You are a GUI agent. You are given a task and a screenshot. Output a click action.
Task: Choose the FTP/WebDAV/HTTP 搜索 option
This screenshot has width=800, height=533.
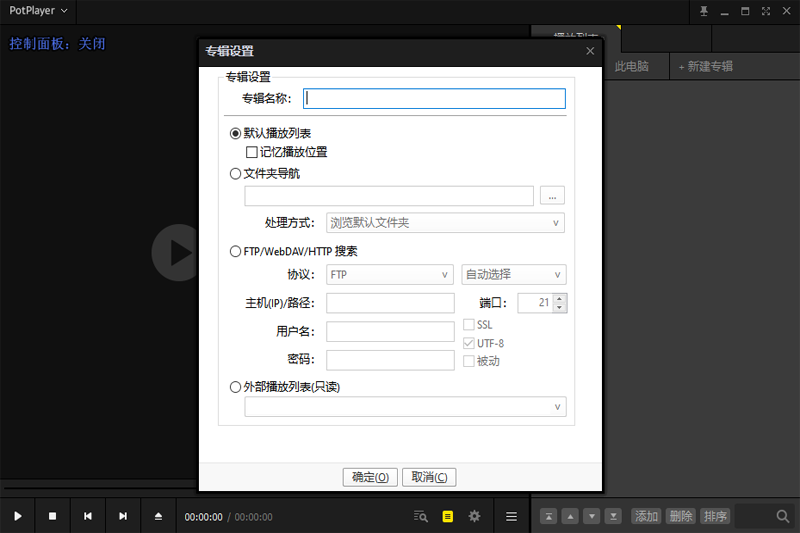[x=236, y=251]
